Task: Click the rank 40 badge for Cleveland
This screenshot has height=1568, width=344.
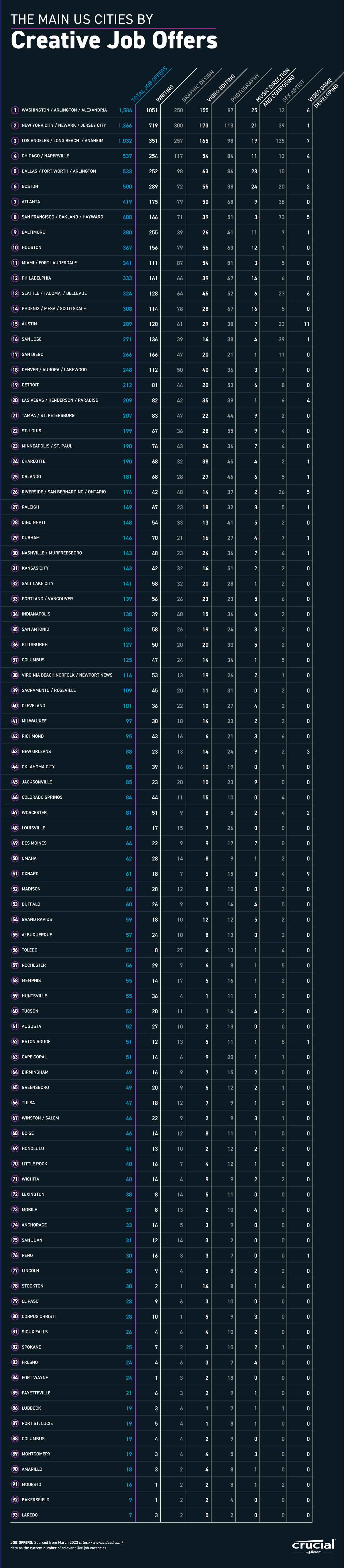Action: [15, 706]
